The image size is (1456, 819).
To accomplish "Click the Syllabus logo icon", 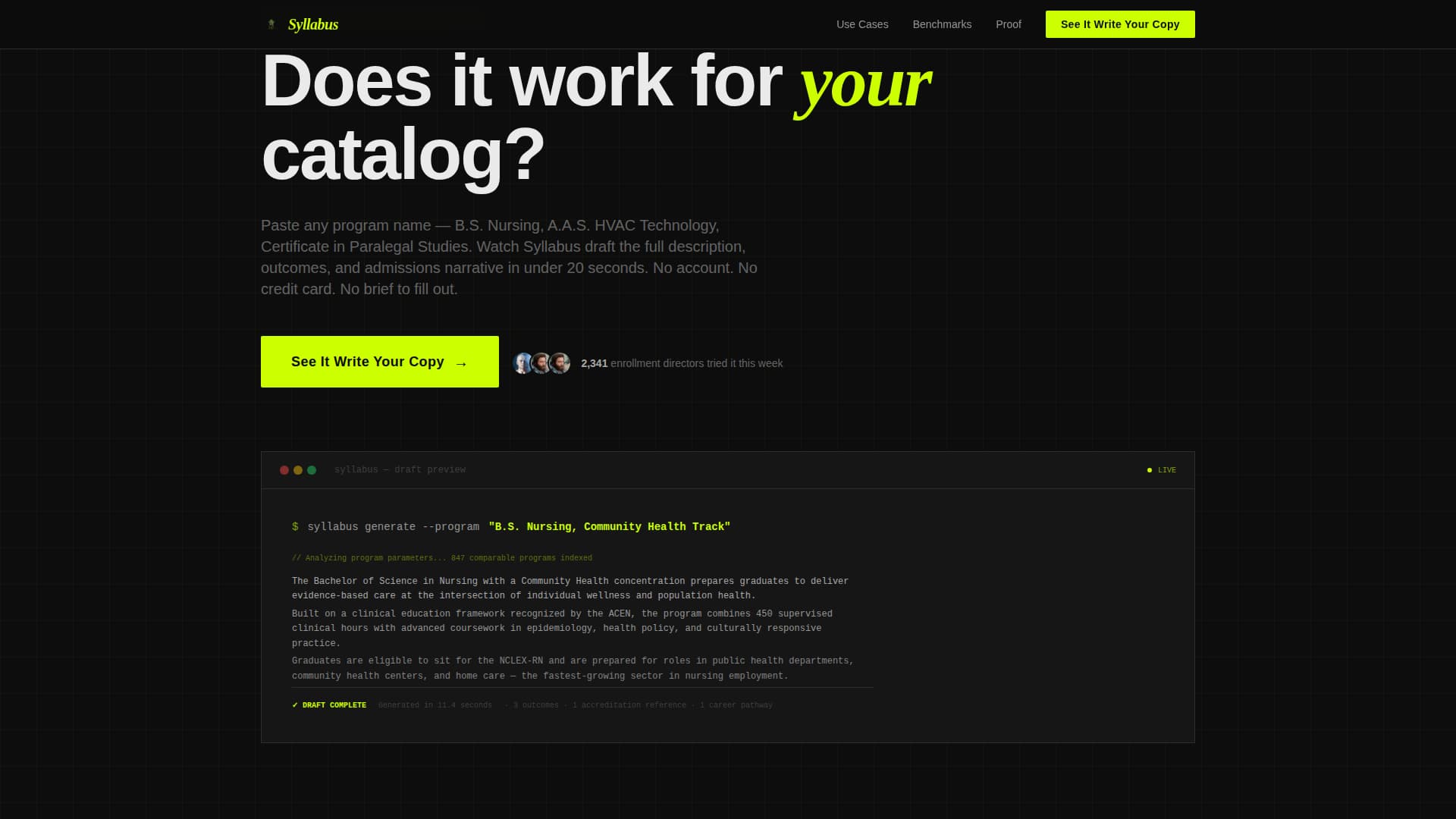I will (271, 24).
